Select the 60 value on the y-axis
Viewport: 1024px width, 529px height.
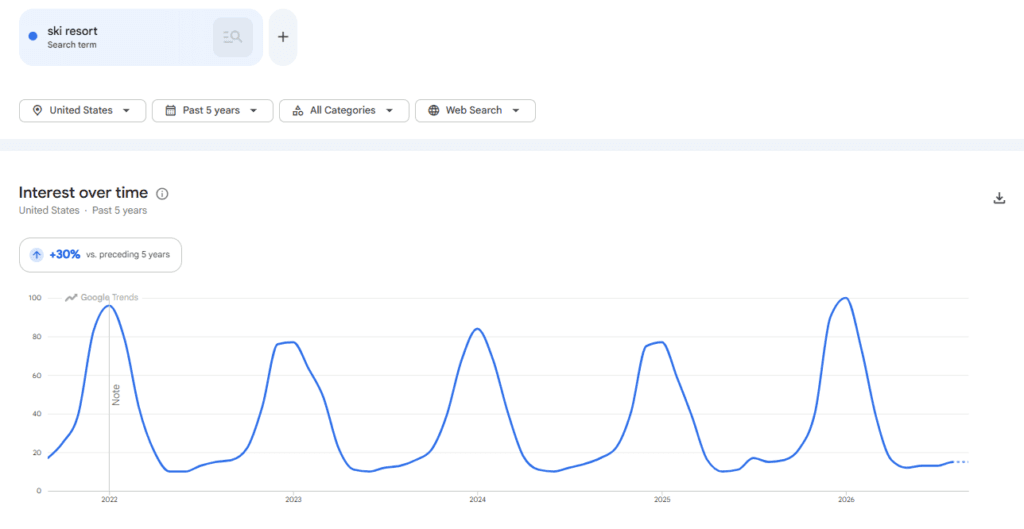click(37, 376)
